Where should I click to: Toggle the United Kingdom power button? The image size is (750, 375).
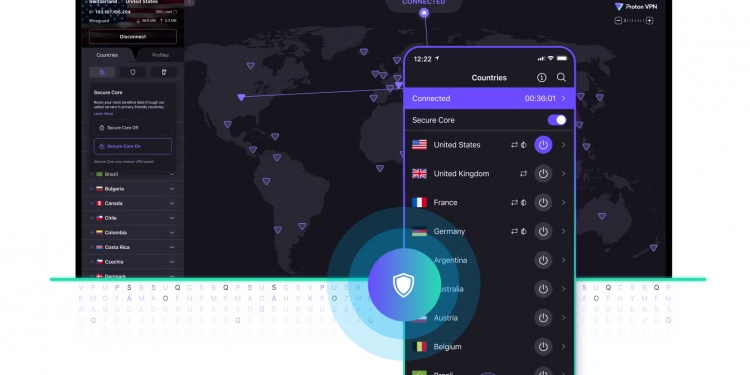point(543,174)
